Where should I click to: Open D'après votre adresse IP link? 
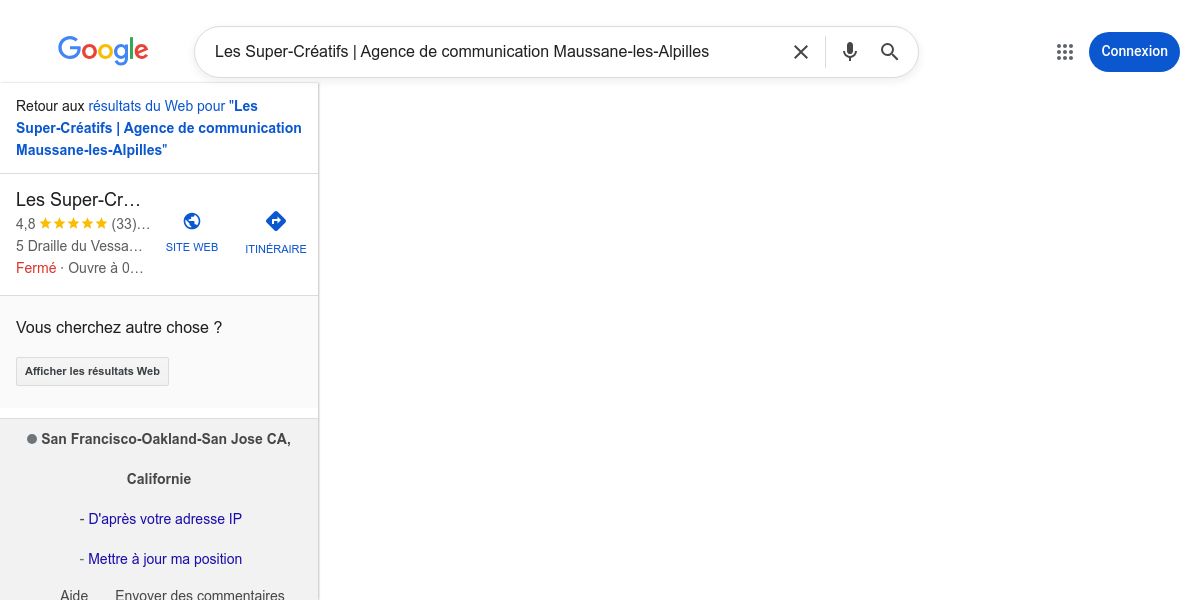point(165,519)
